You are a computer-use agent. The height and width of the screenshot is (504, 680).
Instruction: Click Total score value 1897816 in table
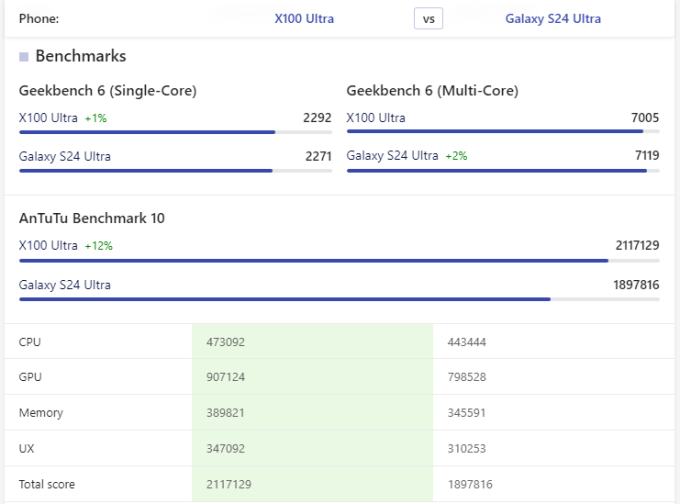click(x=470, y=484)
